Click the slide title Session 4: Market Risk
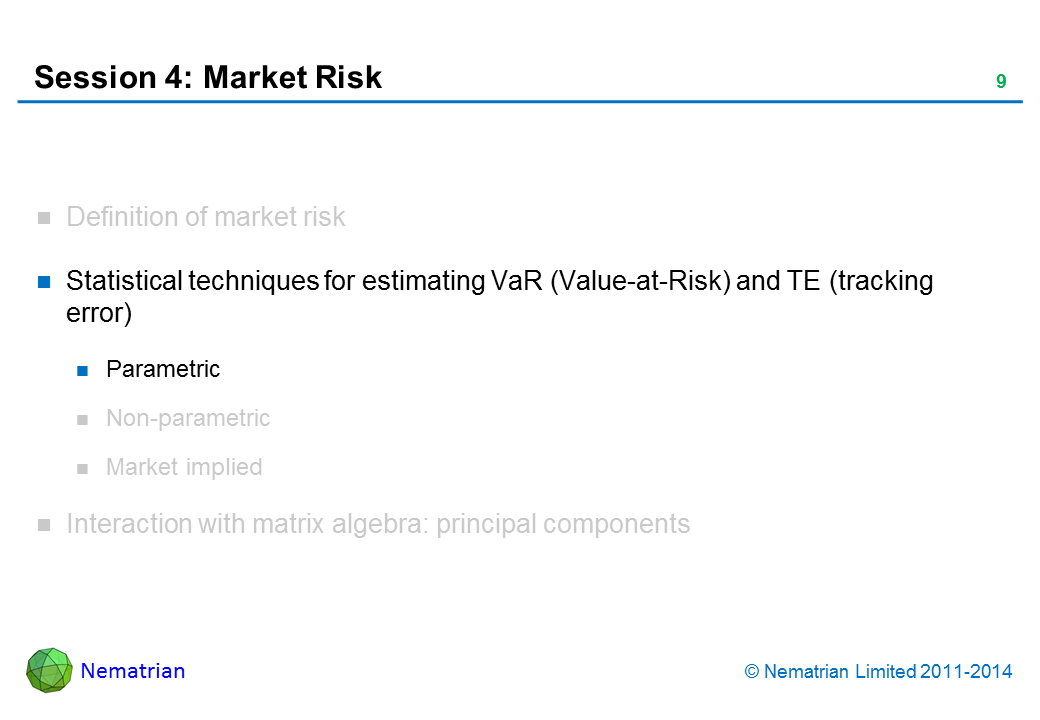1040x720 pixels. point(208,77)
